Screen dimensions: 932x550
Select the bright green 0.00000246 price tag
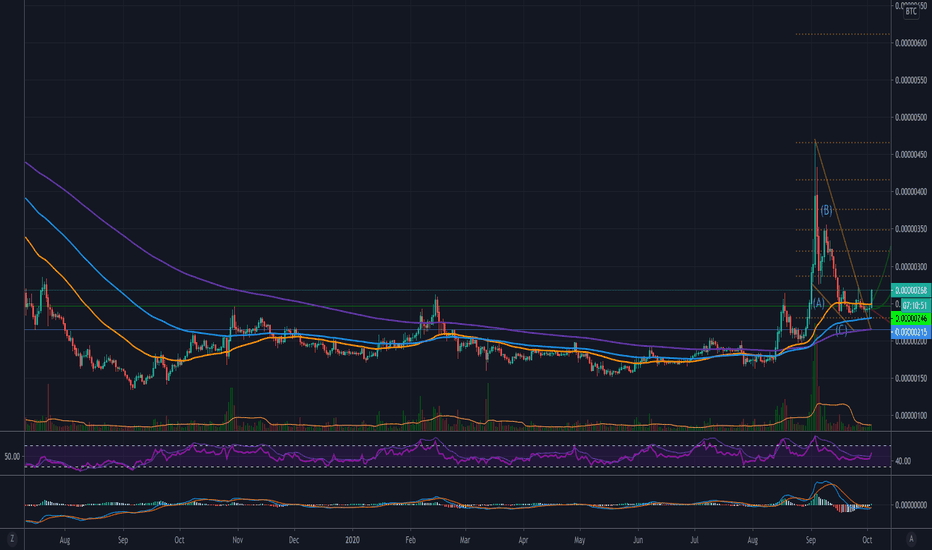(x=911, y=319)
